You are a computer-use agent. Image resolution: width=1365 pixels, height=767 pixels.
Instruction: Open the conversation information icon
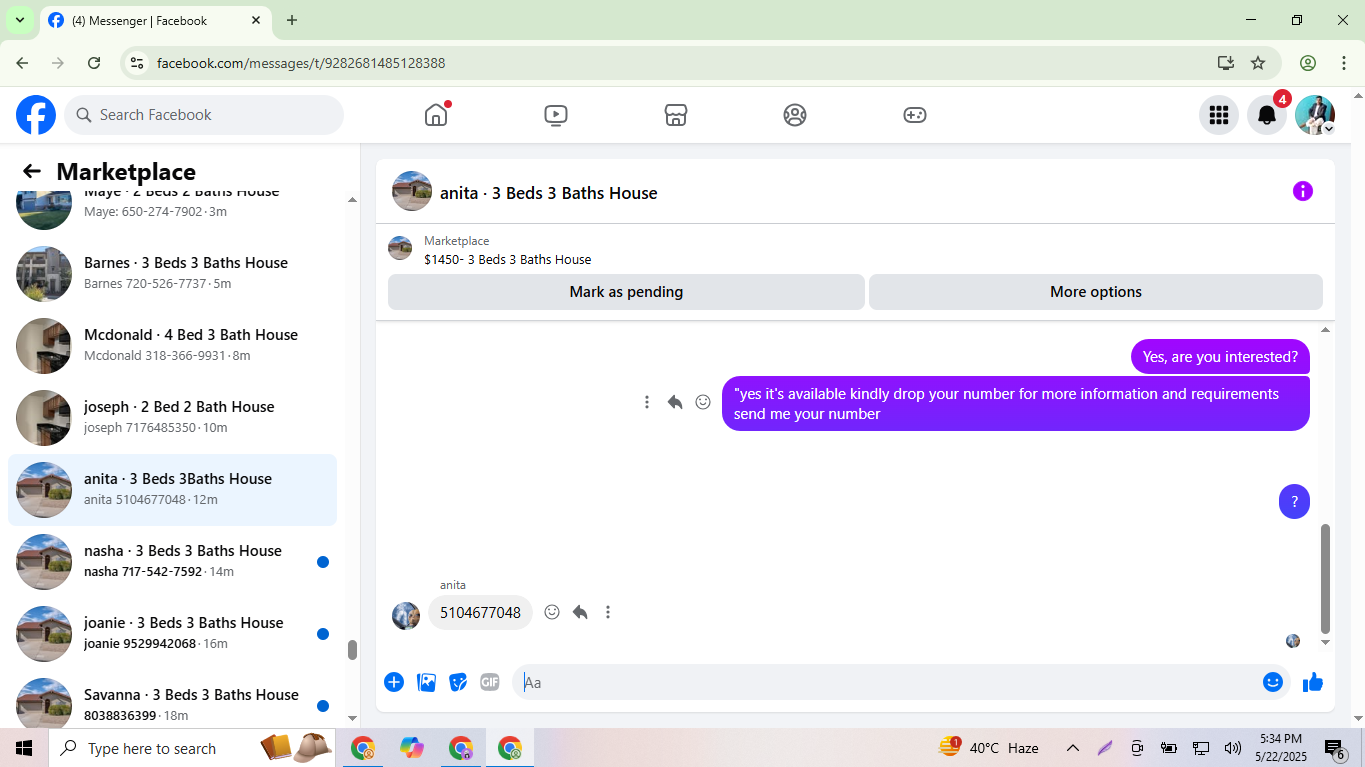pyautogui.click(x=1302, y=191)
